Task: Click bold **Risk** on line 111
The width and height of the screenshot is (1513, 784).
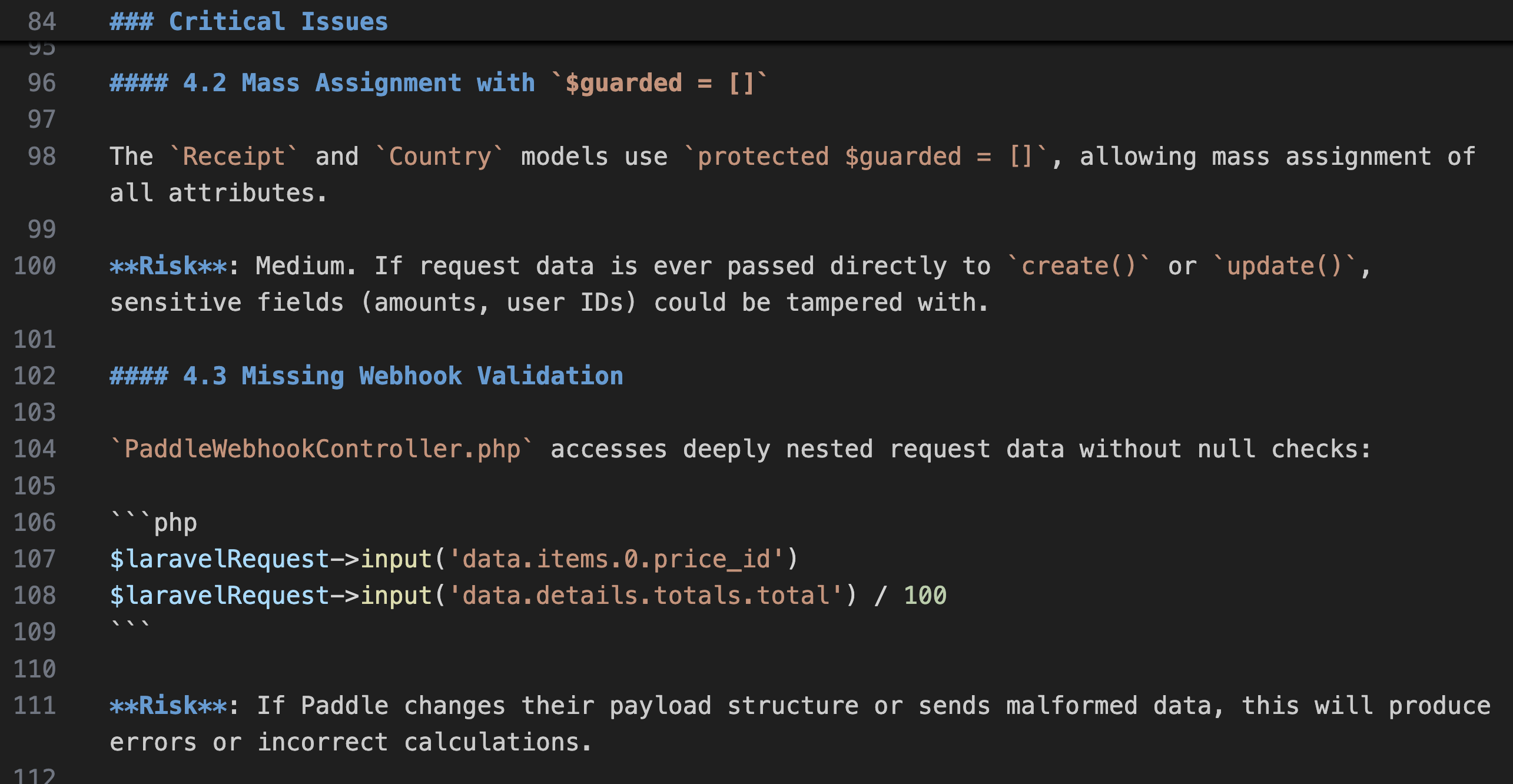Action: (x=168, y=706)
